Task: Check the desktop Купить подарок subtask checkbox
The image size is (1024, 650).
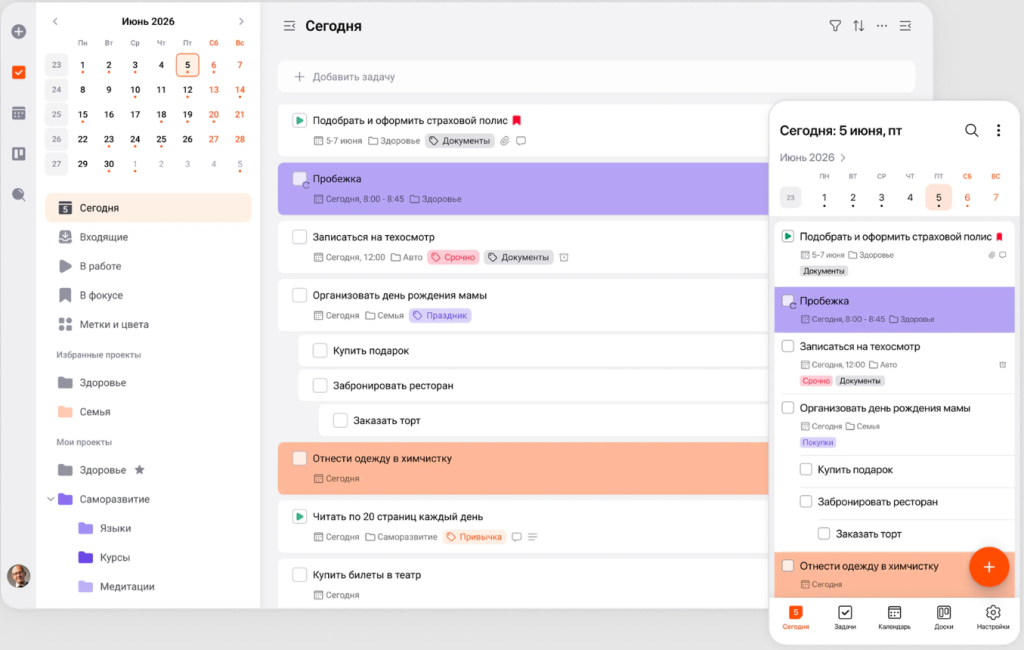Action: point(320,351)
